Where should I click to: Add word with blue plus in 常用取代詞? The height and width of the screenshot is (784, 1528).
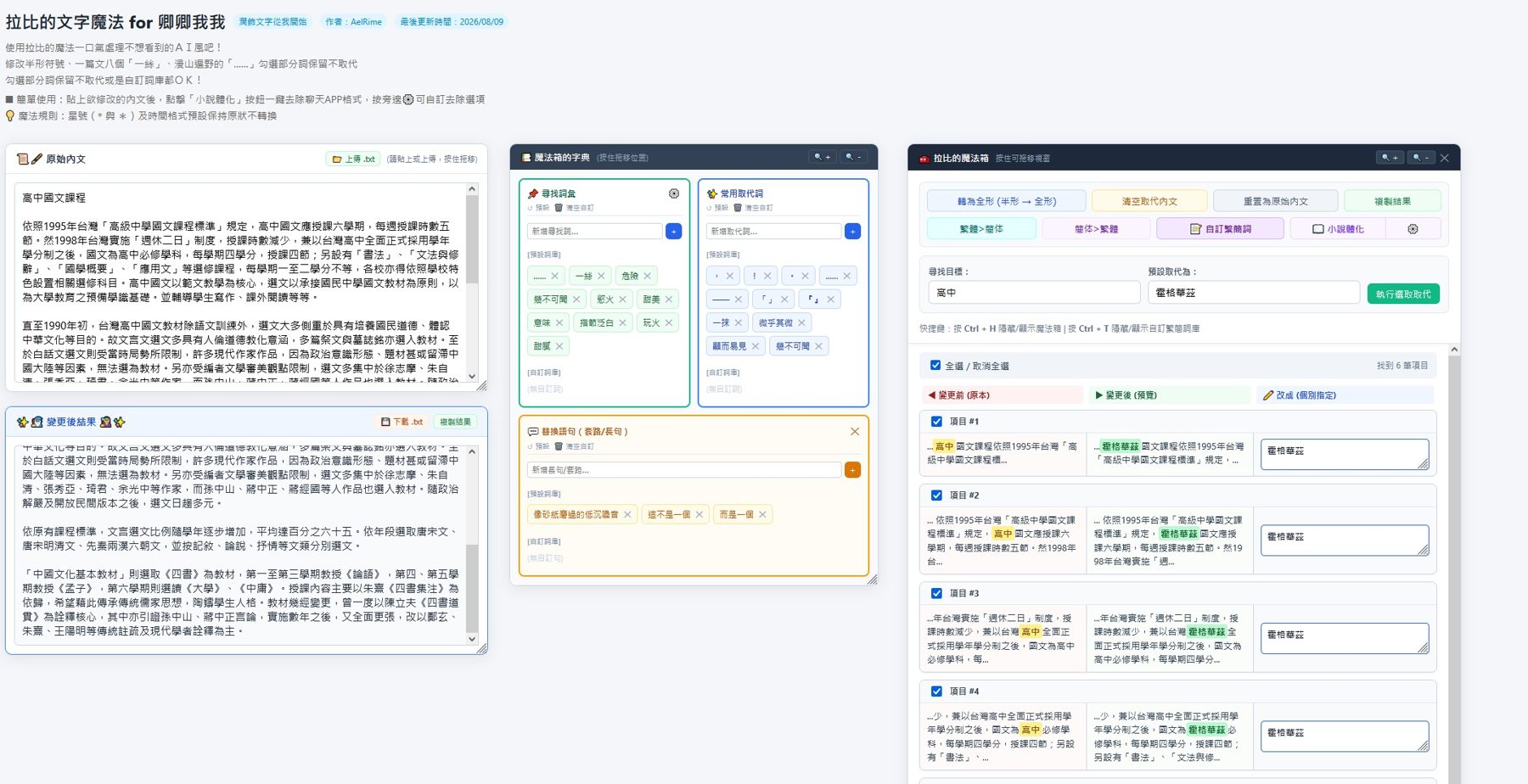(x=852, y=231)
